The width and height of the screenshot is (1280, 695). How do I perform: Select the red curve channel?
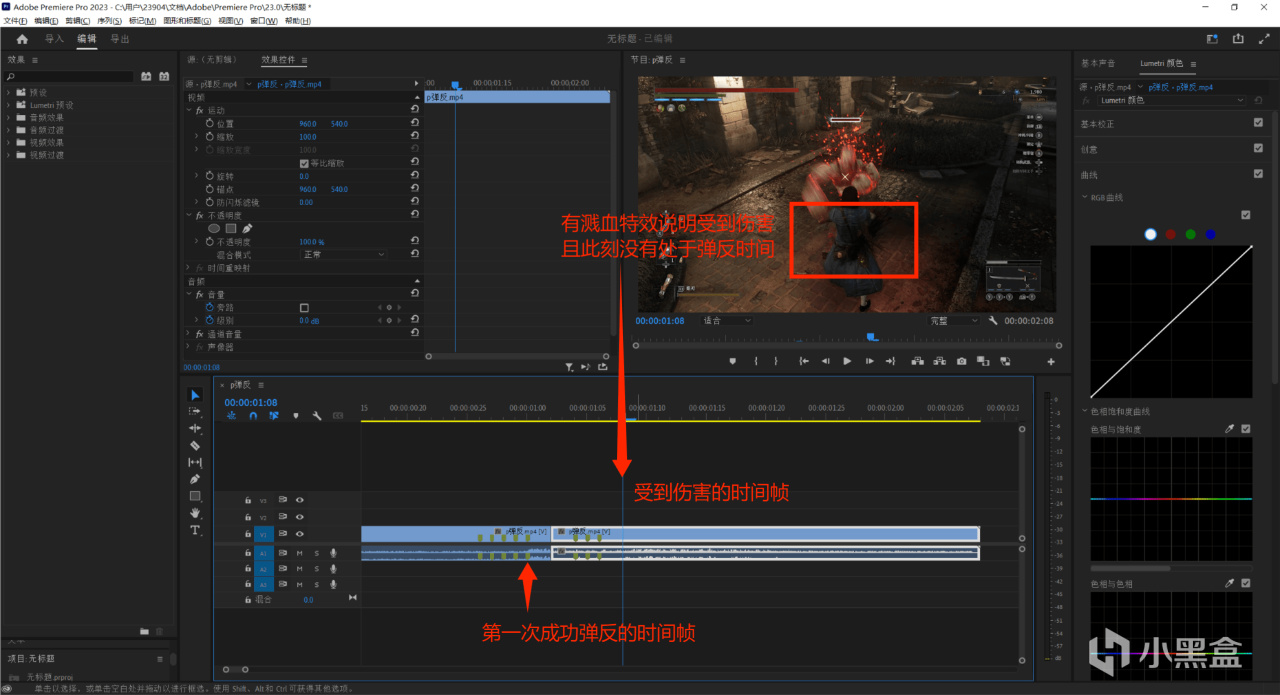(1170, 234)
